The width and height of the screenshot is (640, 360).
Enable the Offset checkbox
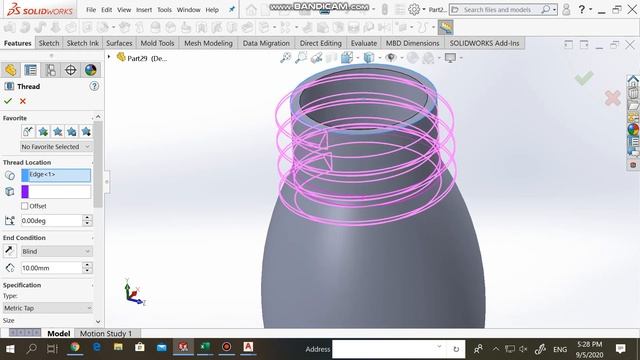click(25, 206)
